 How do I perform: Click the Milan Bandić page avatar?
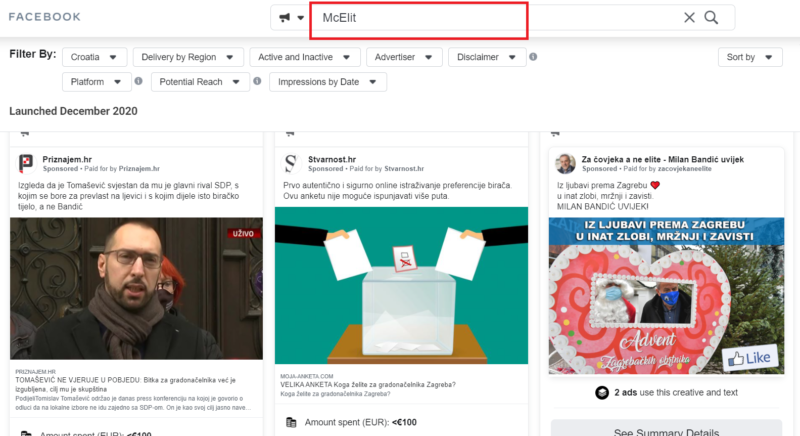(x=565, y=163)
